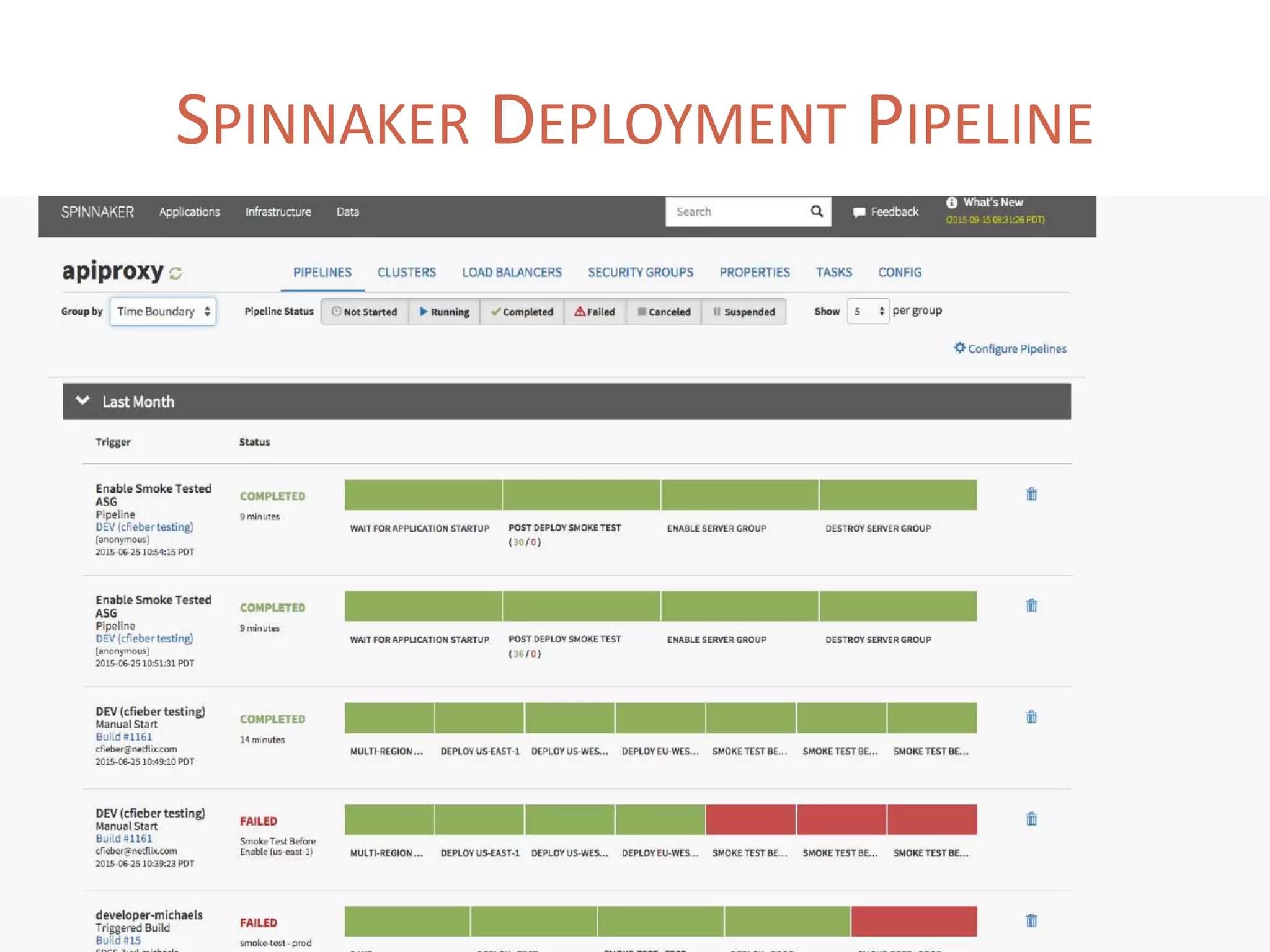Switch to the Clusters tab

pos(407,272)
